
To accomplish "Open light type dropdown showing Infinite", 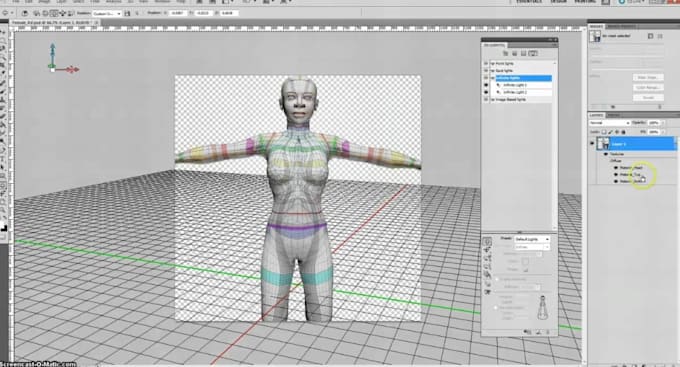I will pos(532,247).
